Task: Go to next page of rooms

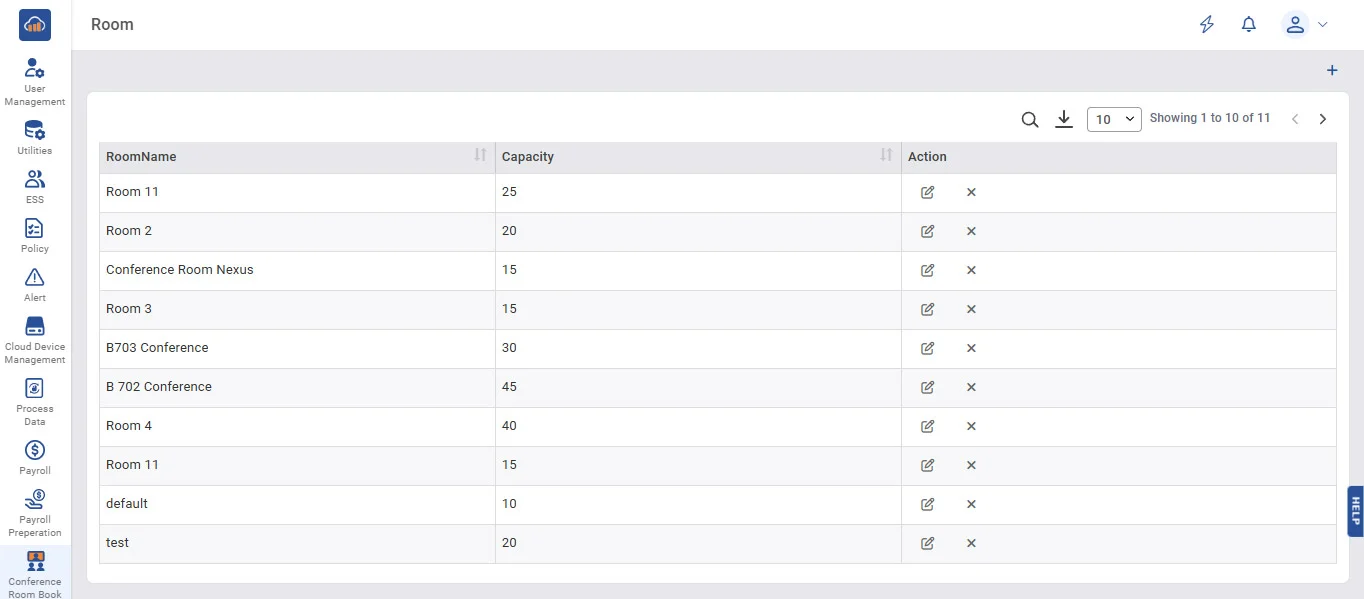Action: (x=1323, y=119)
